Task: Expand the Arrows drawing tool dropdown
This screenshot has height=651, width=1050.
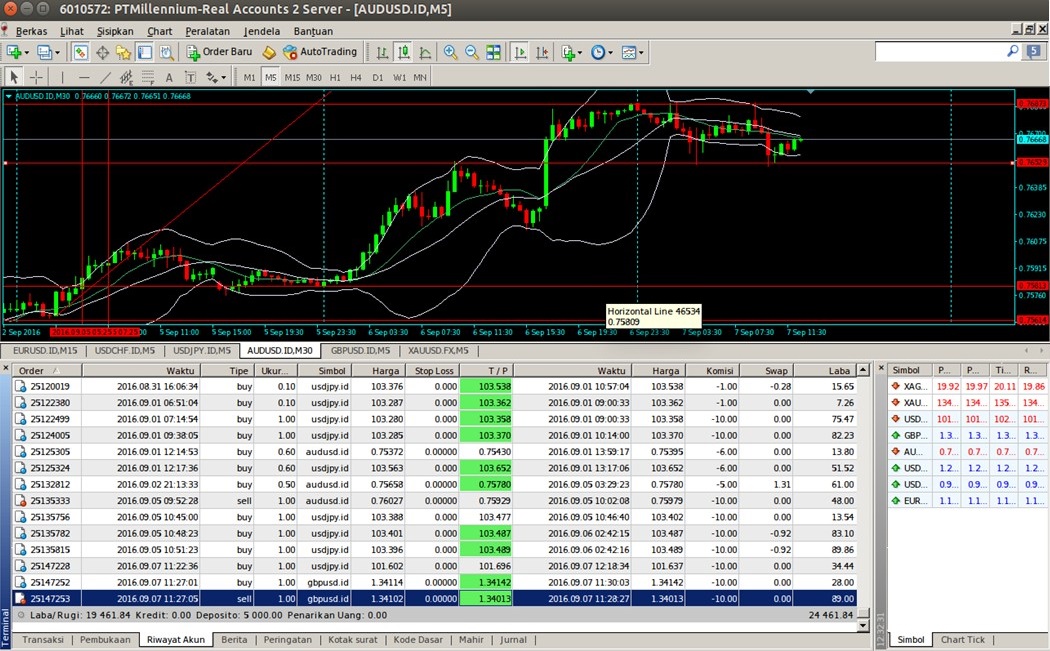Action: point(224,78)
